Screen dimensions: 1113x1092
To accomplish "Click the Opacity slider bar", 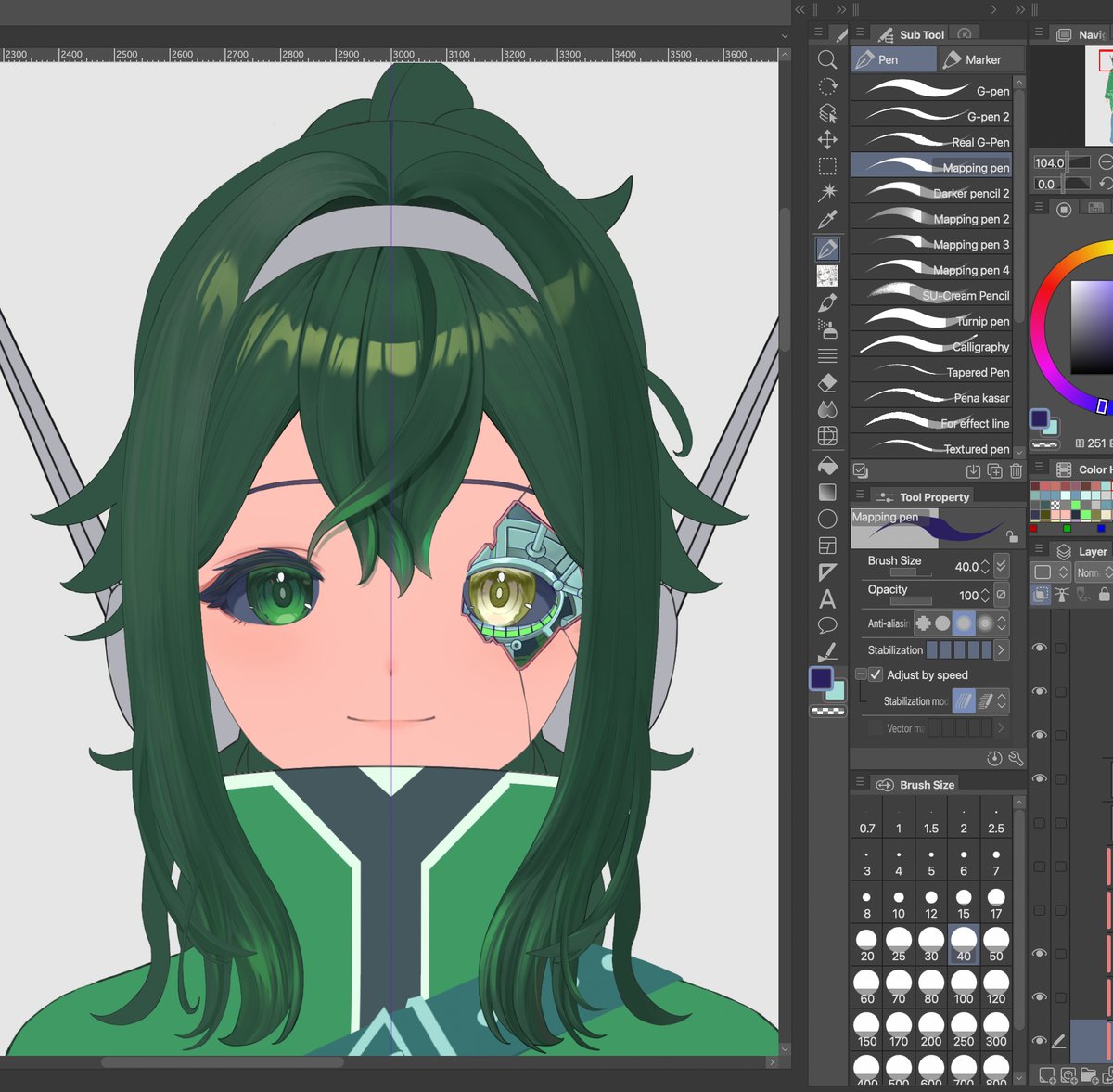I will (x=912, y=601).
